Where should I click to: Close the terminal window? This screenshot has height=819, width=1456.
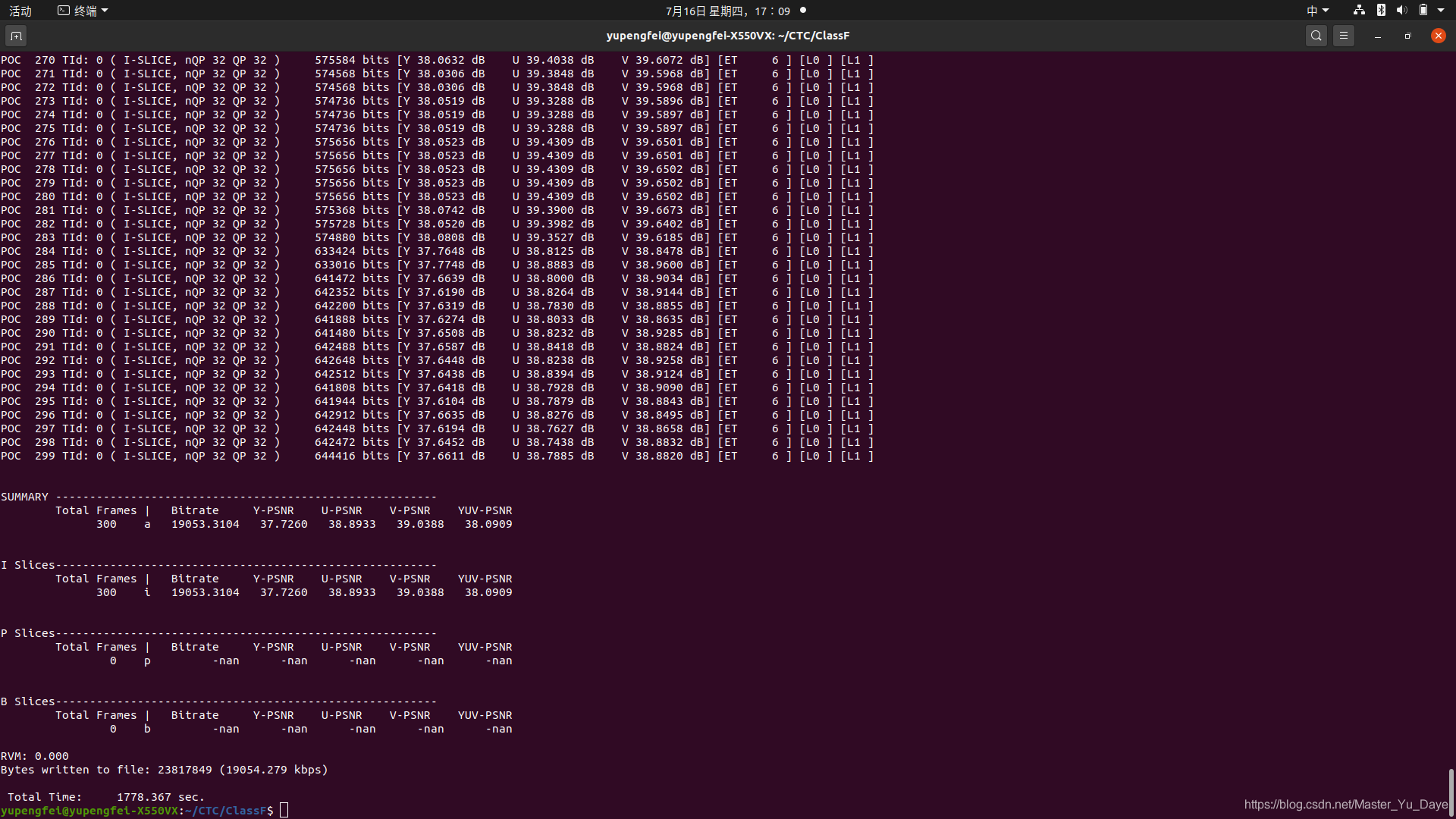[x=1439, y=36]
